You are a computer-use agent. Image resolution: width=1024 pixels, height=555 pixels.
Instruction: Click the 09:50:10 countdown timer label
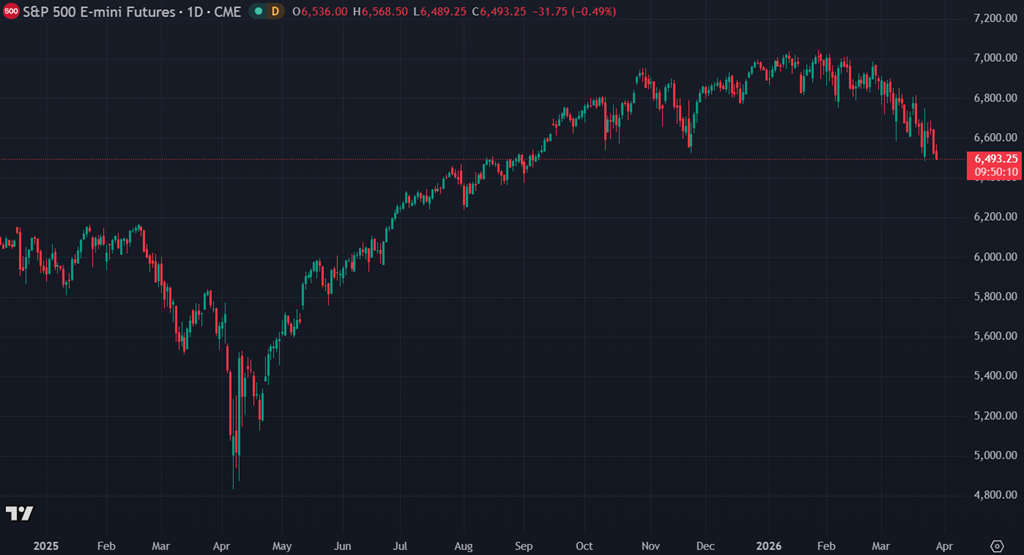point(995,171)
